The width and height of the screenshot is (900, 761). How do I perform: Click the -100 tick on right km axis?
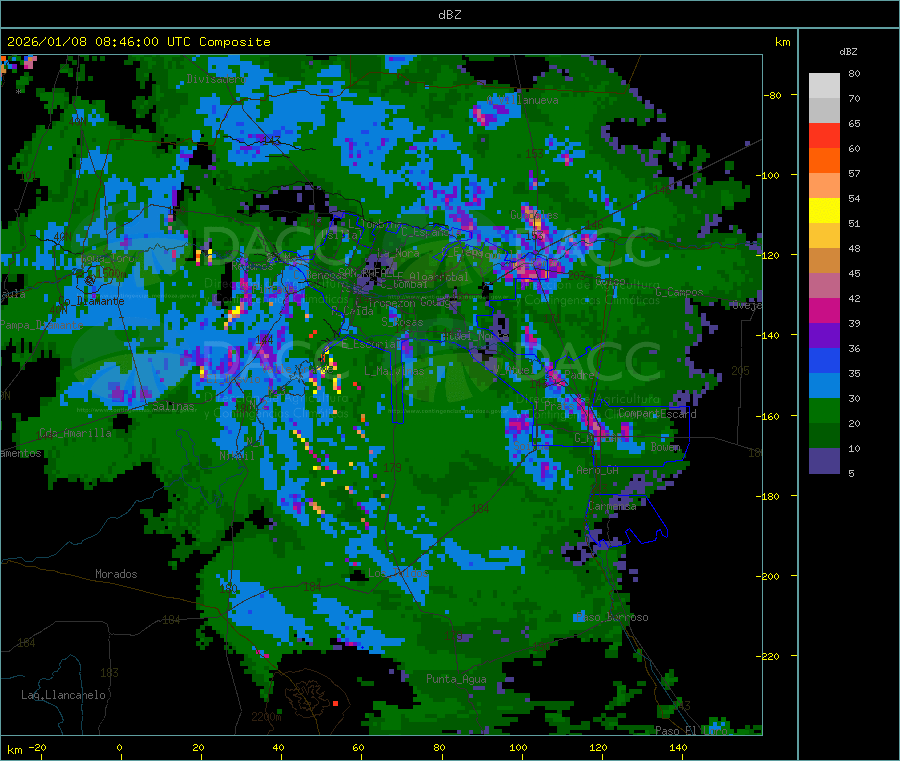(770, 175)
